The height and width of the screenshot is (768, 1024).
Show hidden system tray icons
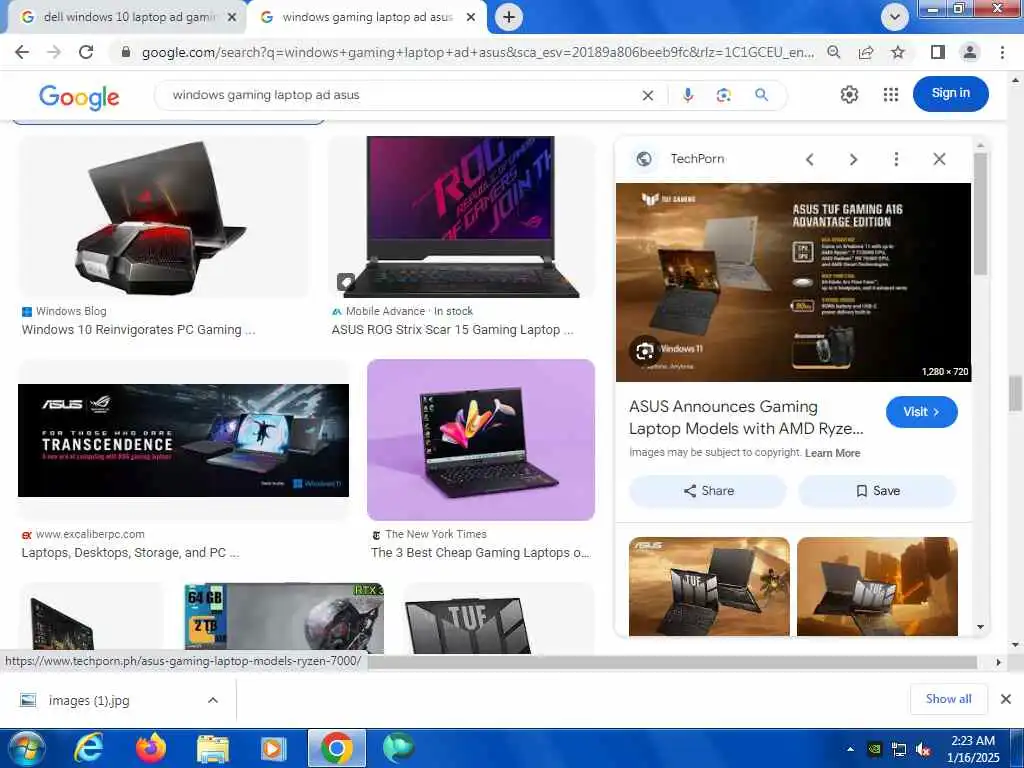(x=850, y=749)
